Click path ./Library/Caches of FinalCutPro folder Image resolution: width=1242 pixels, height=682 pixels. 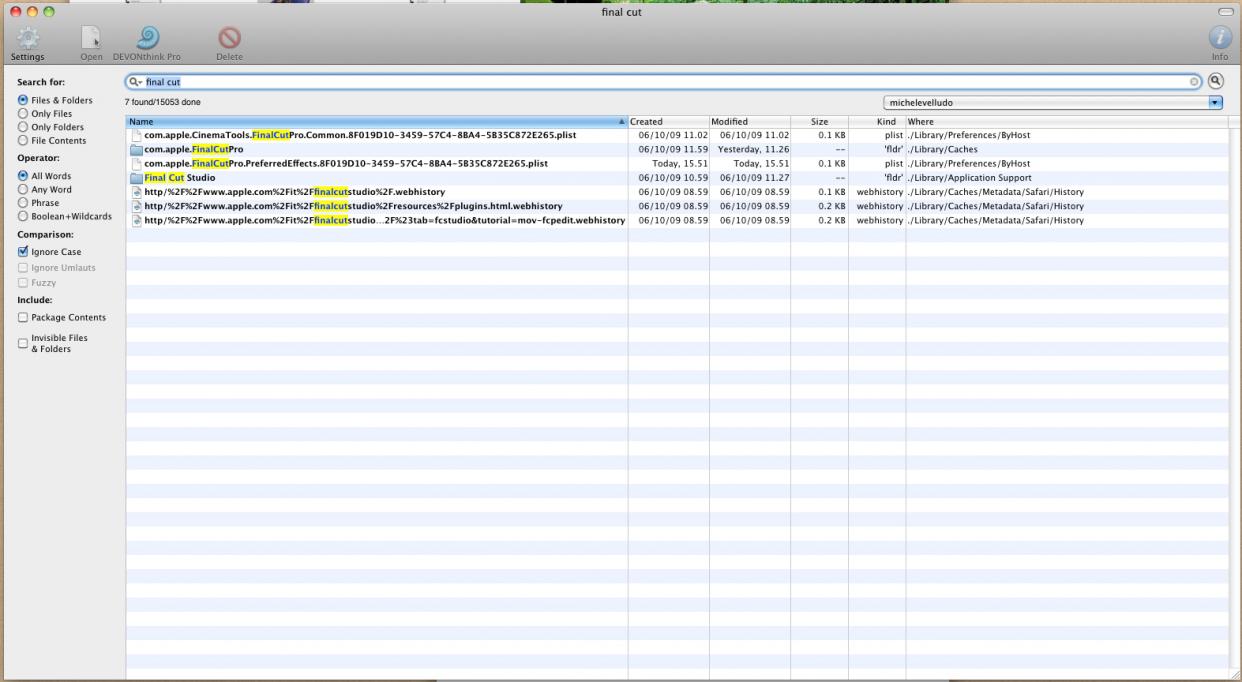tap(942, 149)
